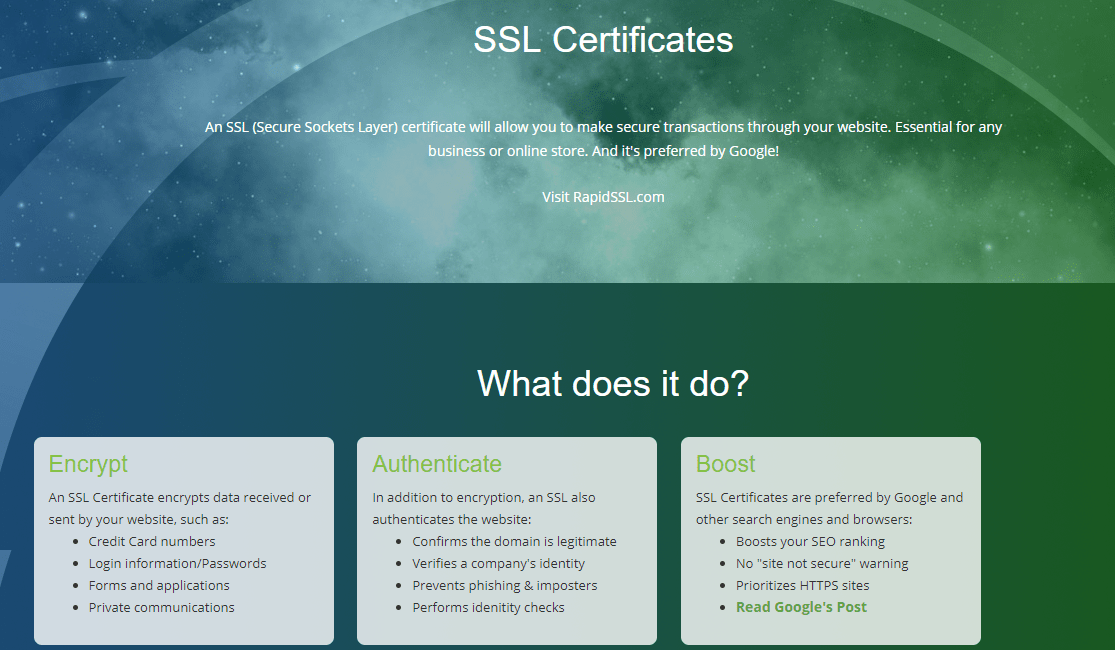Click Prevents phishing & imposters bullet

click(505, 585)
